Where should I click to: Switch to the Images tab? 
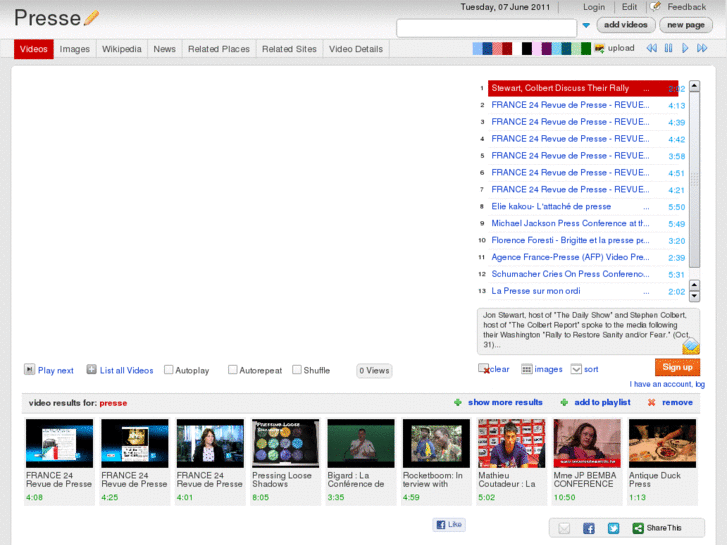coord(75,49)
